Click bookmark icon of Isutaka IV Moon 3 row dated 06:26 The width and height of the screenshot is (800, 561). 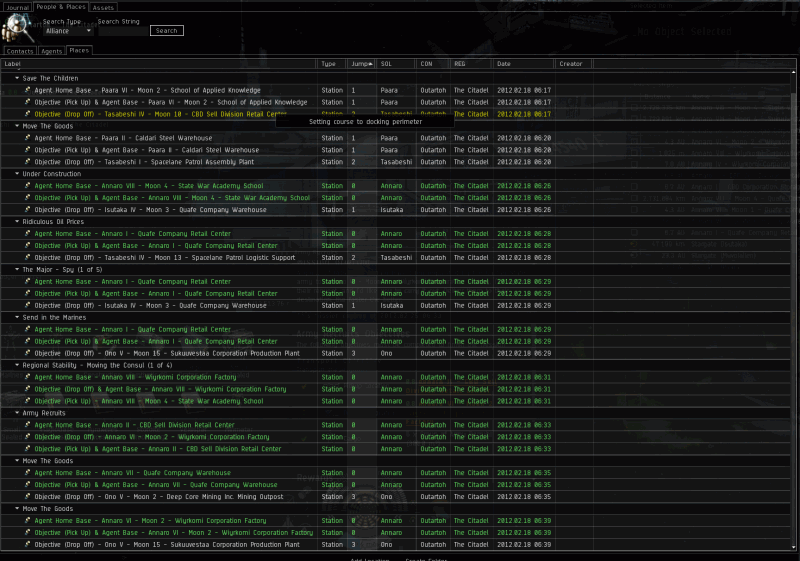pyautogui.click(x=28, y=210)
